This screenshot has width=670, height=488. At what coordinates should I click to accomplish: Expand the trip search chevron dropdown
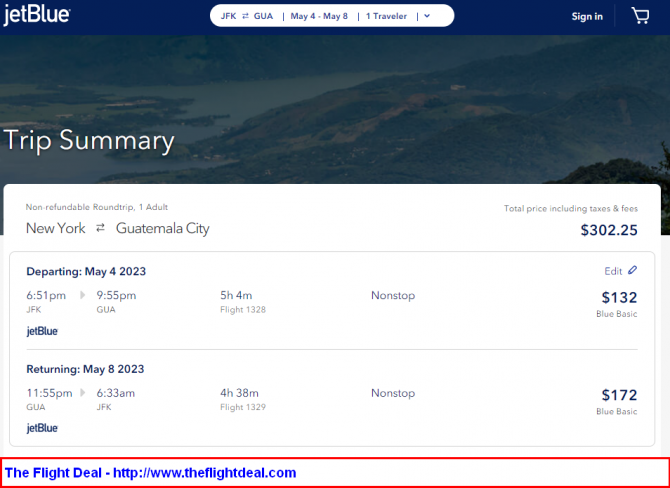click(x=427, y=16)
